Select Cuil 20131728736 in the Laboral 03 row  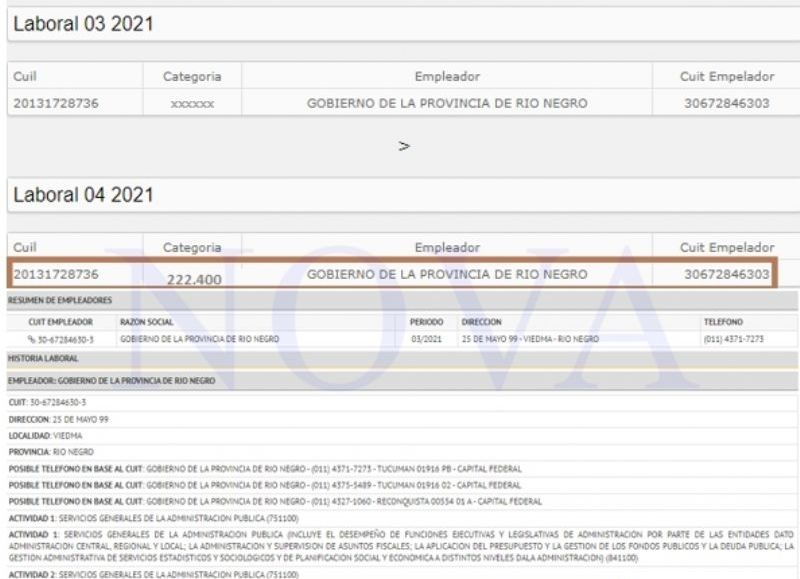coord(56,103)
